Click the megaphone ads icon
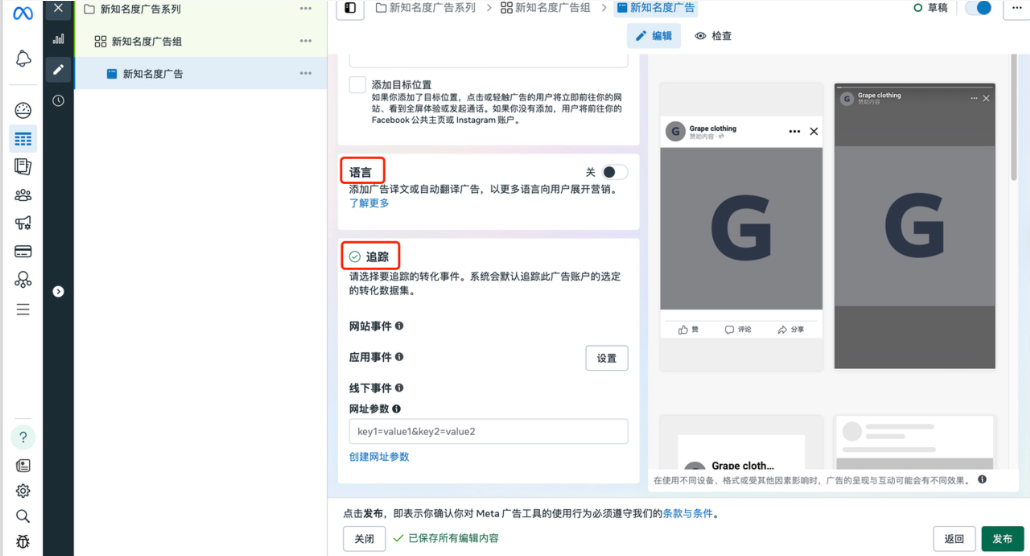The width and height of the screenshot is (1030, 556). tap(23, 223)
